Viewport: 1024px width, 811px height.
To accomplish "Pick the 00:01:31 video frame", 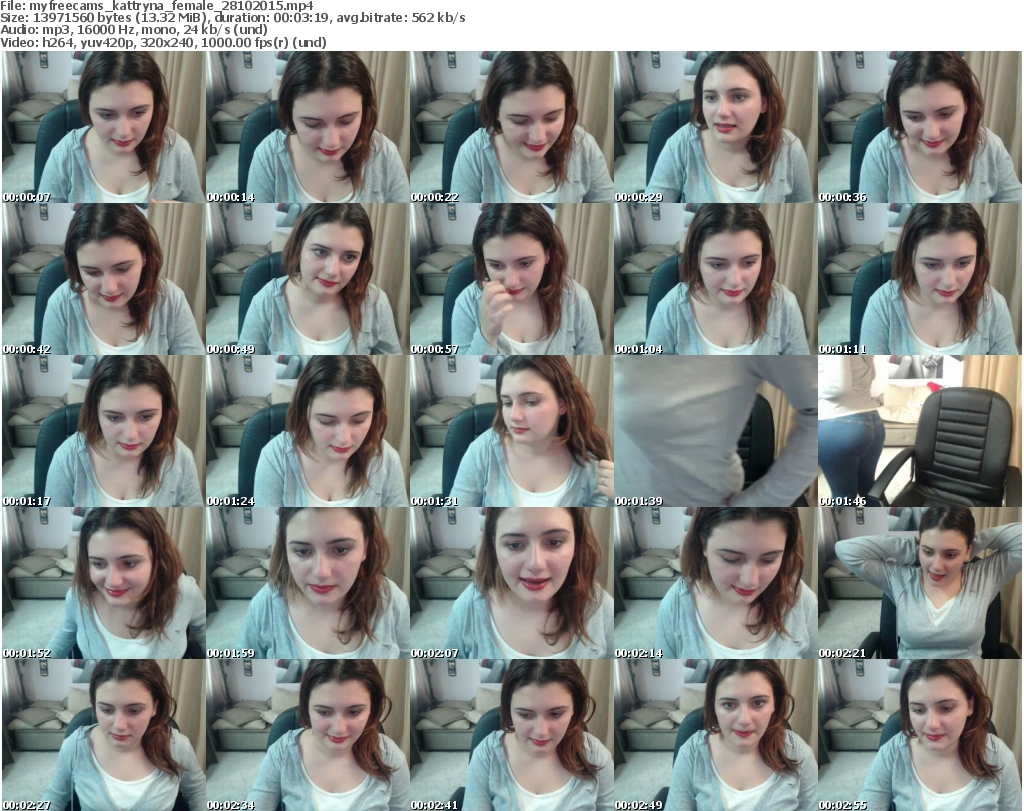I will tap(511, 431).
